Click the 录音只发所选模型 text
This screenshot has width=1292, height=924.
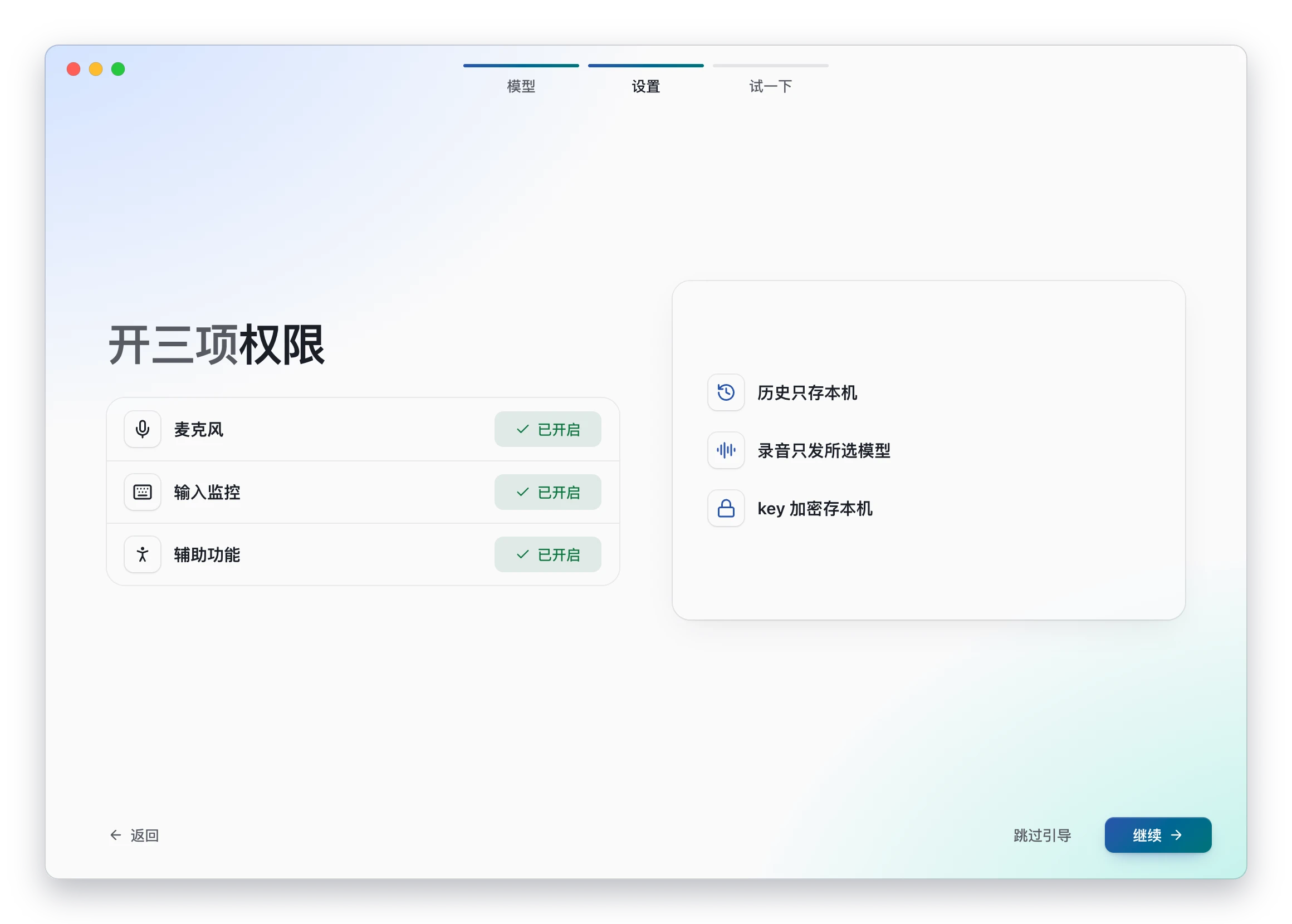click(x=824, y=451)
